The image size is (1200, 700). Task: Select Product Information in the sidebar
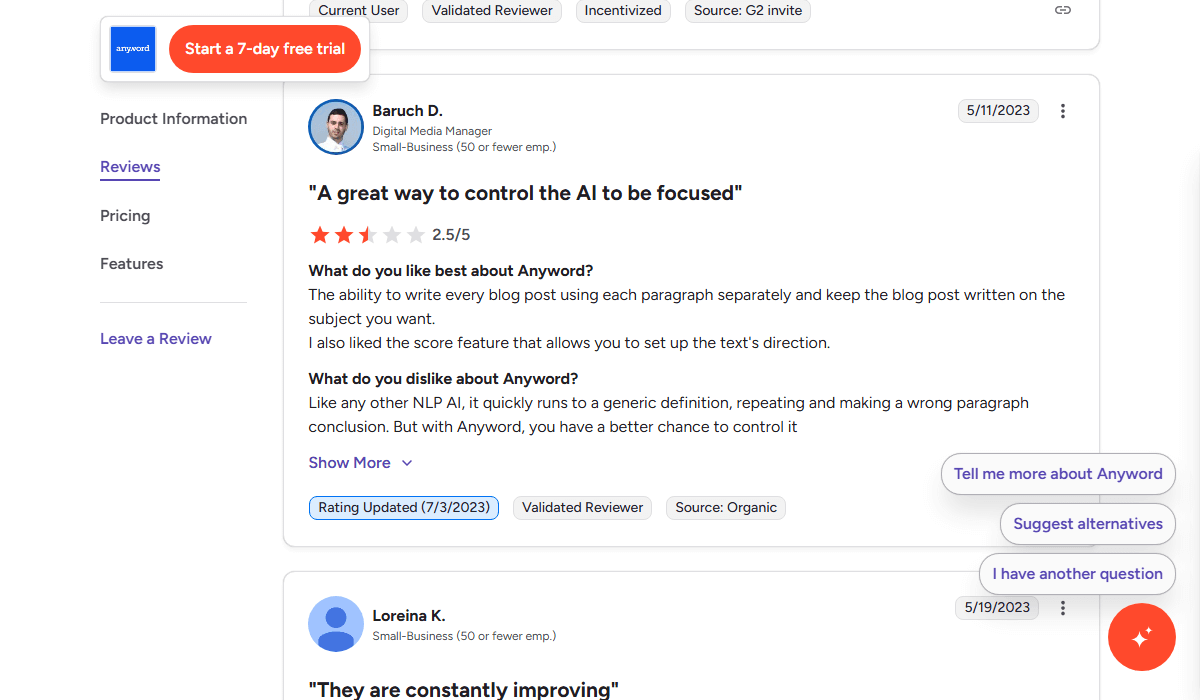point(173,118)
